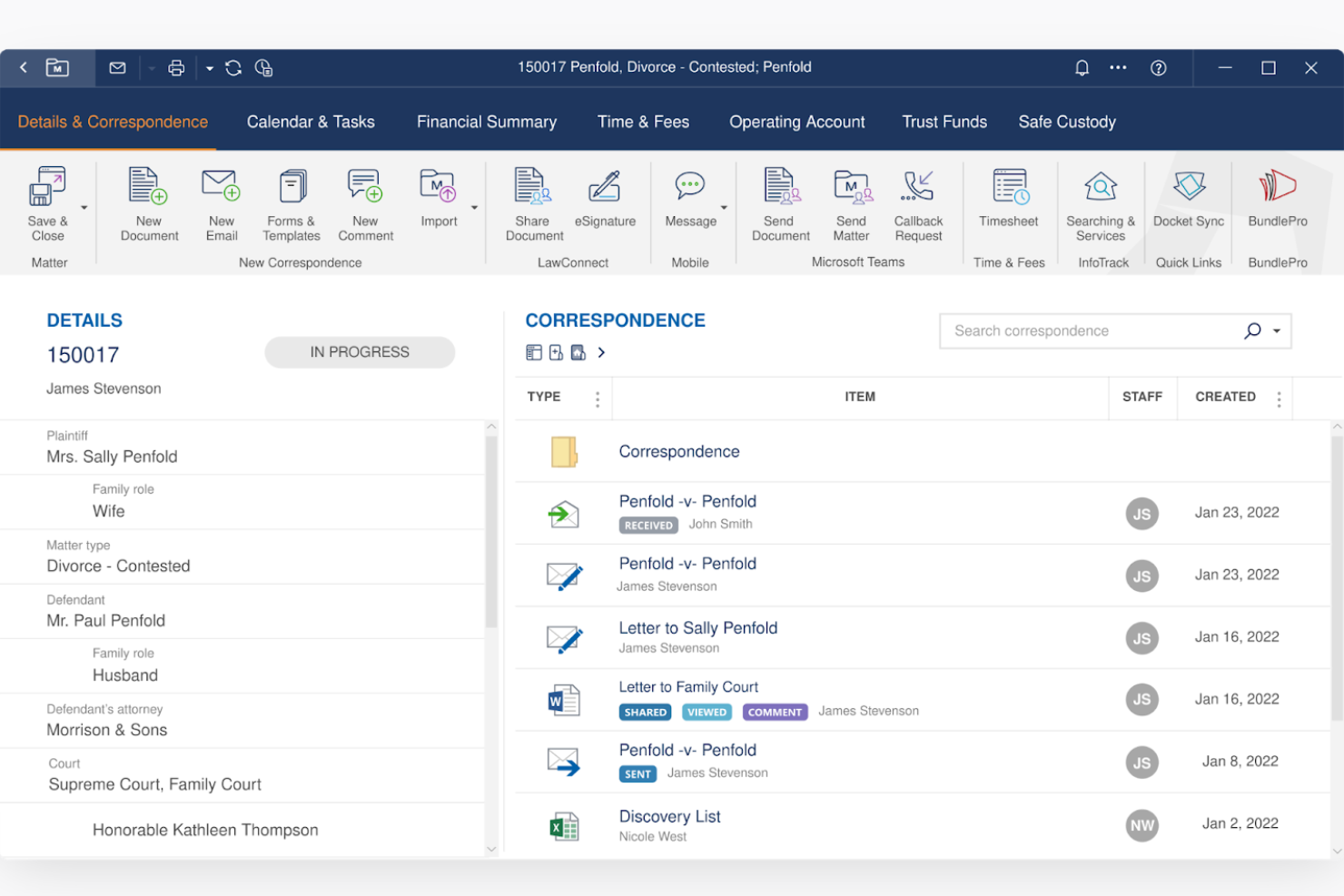
Task: Open the timer clock icon in the title bar
Action: tap(263, 67)
